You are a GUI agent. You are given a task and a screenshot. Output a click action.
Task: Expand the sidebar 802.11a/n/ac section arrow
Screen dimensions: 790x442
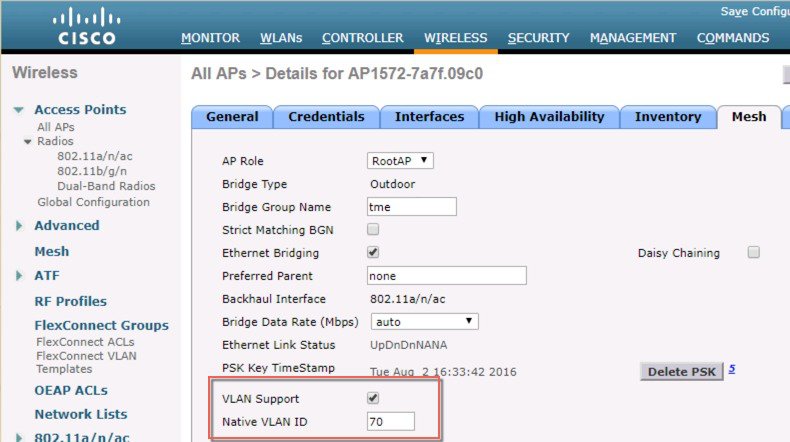(x=19, y=437)
